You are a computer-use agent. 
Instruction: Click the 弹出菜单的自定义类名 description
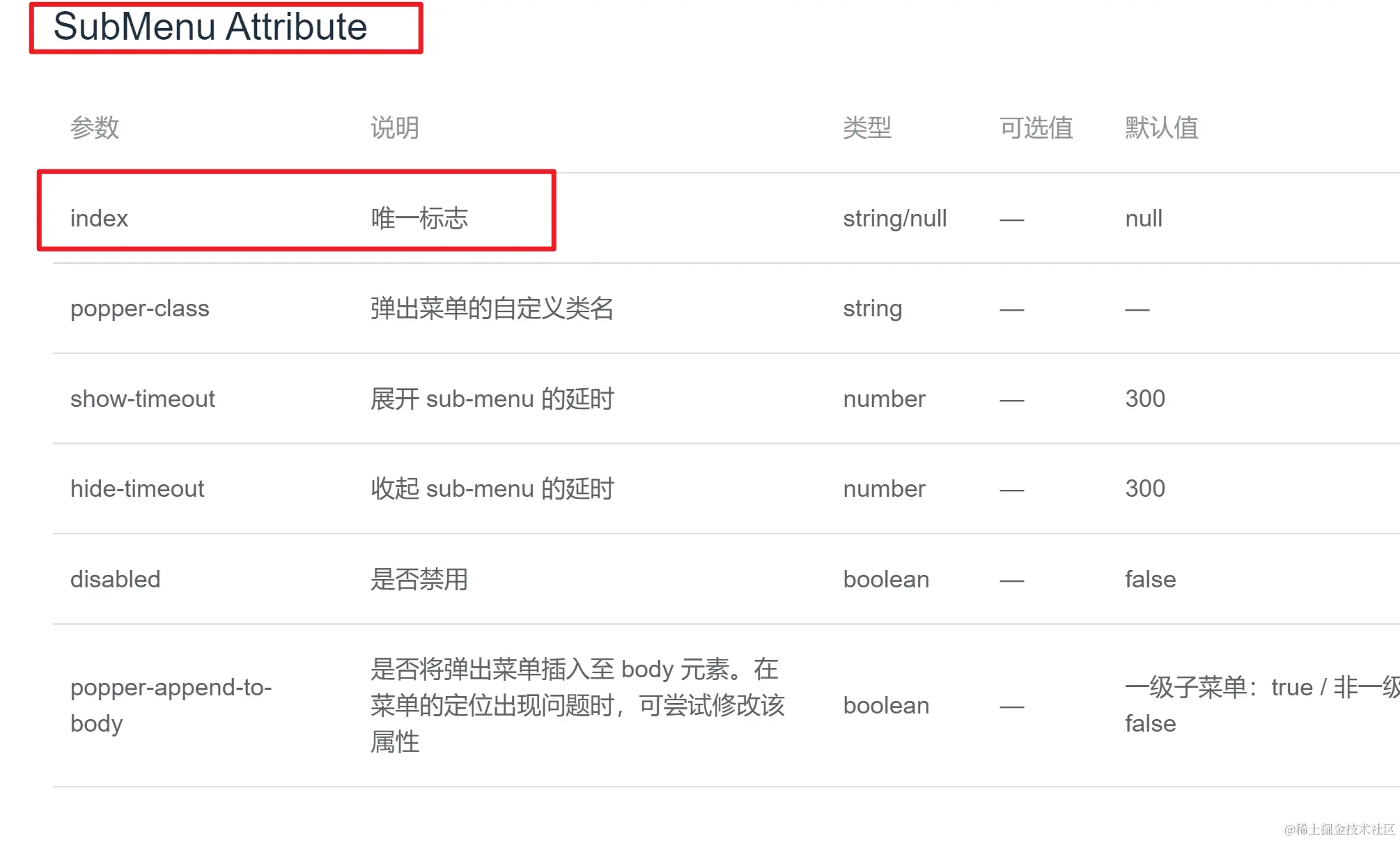click(492, 308)
